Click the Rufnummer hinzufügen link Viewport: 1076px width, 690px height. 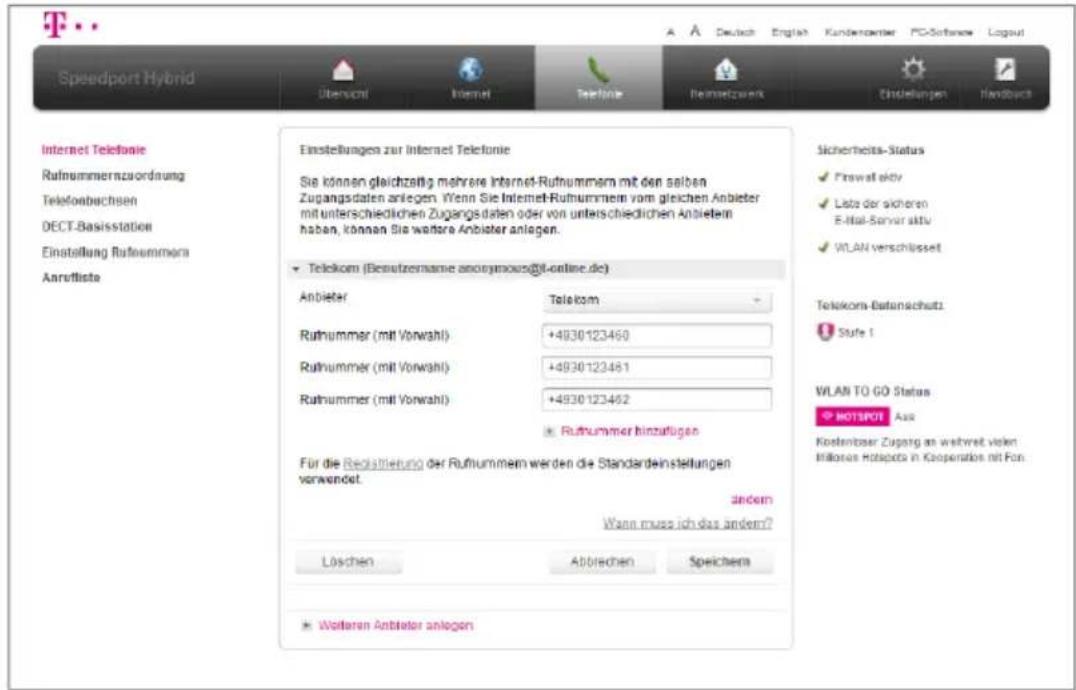click(x=630, y=431)
